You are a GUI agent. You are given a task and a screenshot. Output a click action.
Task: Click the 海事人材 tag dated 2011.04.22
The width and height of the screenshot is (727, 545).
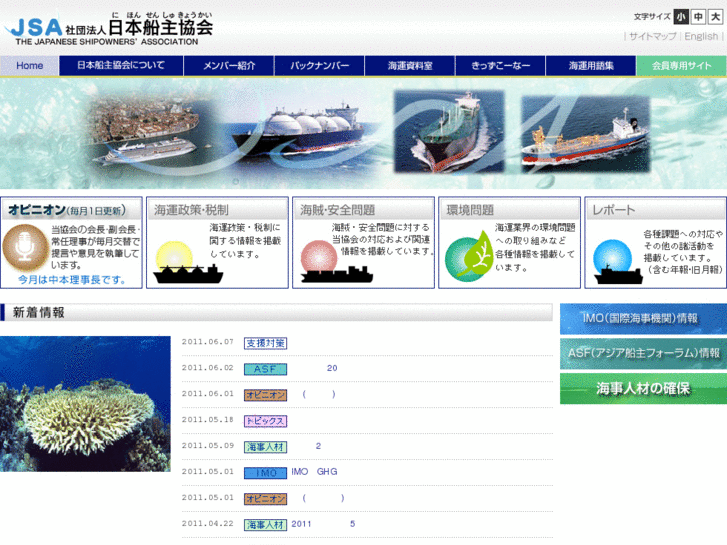[266, 525]
